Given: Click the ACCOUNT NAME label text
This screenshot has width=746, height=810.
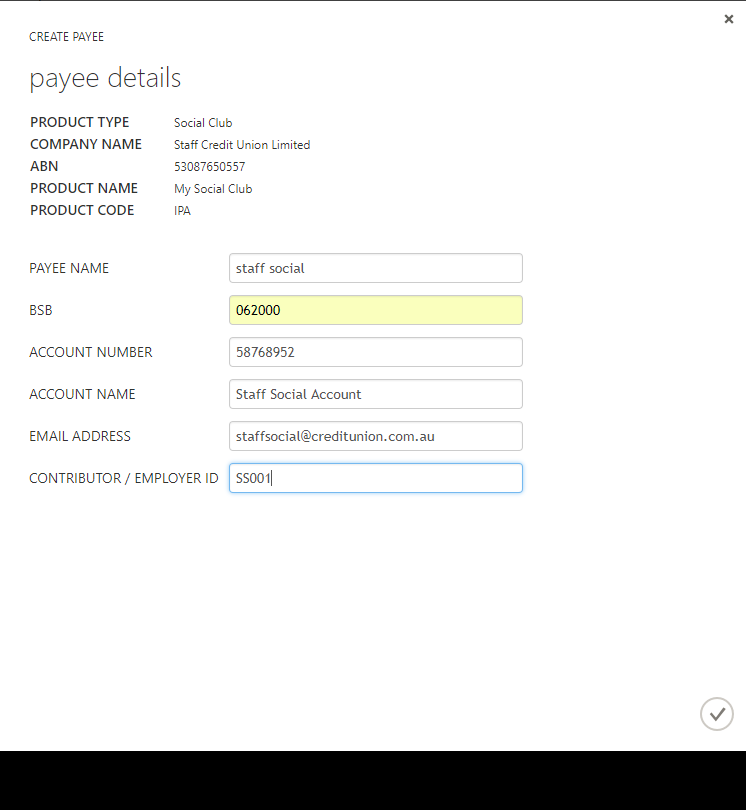Looking at the screenshot, I should (x=82, y=394).
